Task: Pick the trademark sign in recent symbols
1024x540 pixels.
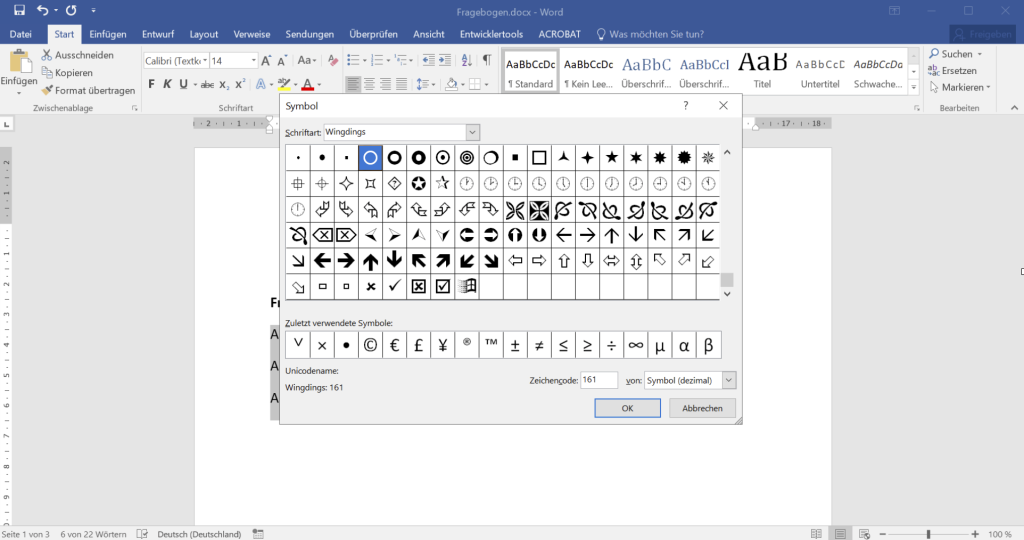Action: point(491,345)
